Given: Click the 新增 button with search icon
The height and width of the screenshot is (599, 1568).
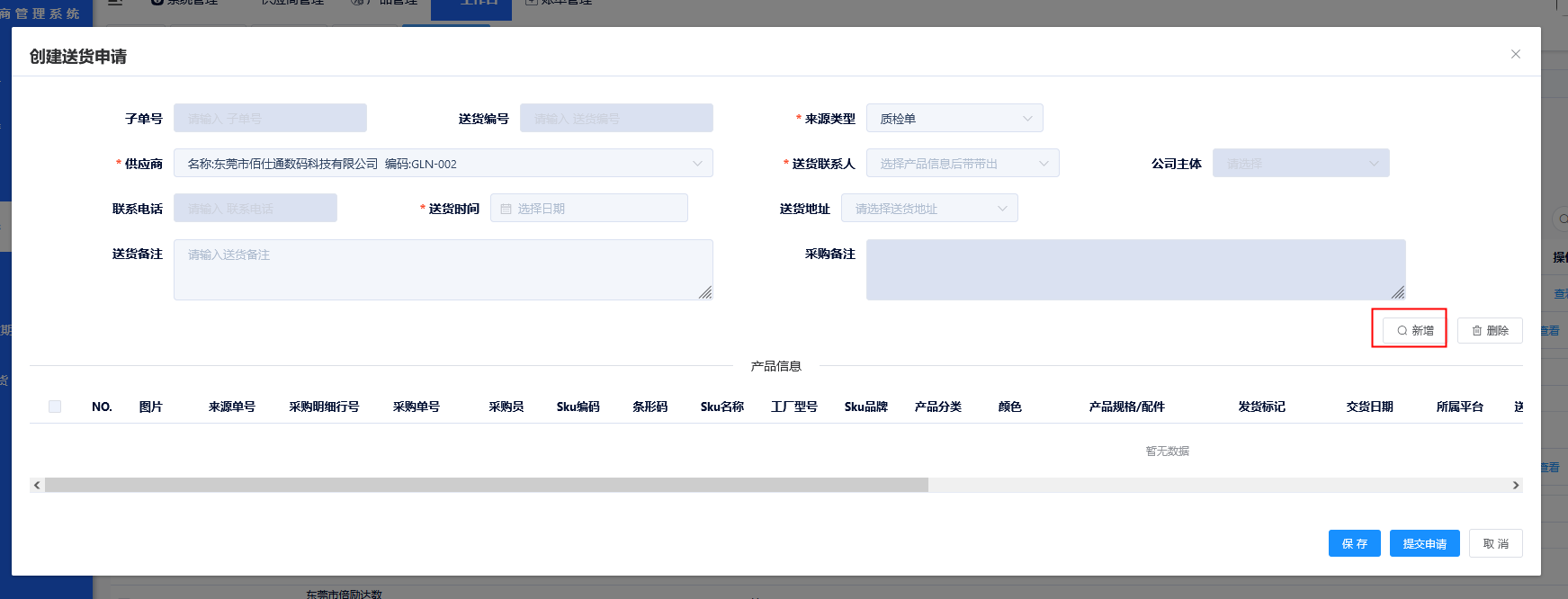Looking at the screenshot, I should (x=1415, y=331).
